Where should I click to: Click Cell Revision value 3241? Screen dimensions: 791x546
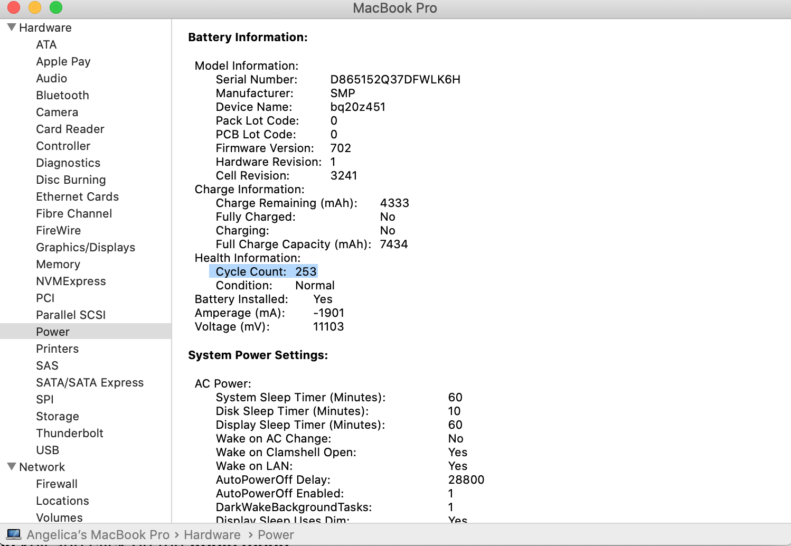tap(344, 176)
